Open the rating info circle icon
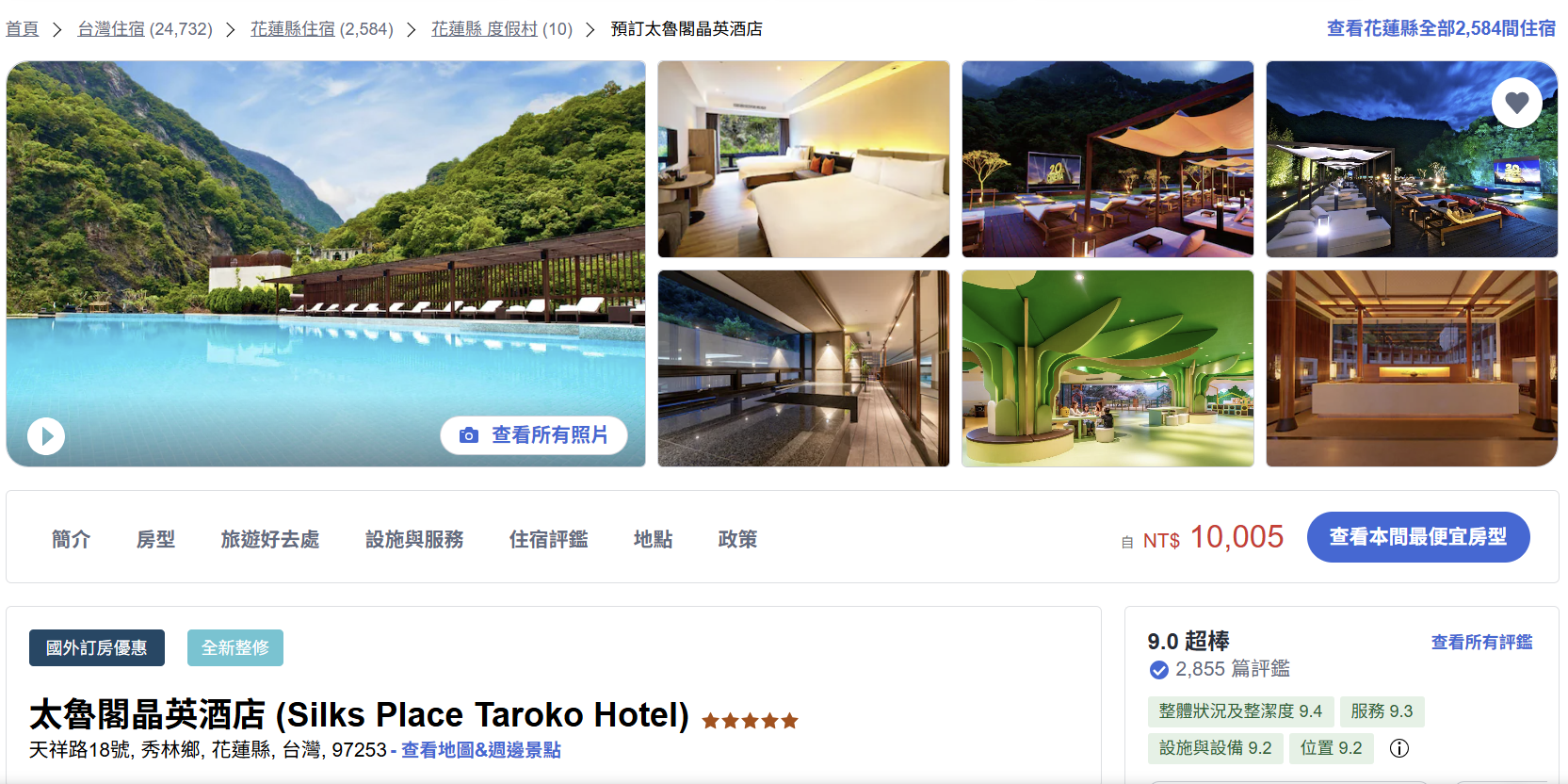Image resolution: width=1568 pixels, height=784 pixels. coord(1399,748)
